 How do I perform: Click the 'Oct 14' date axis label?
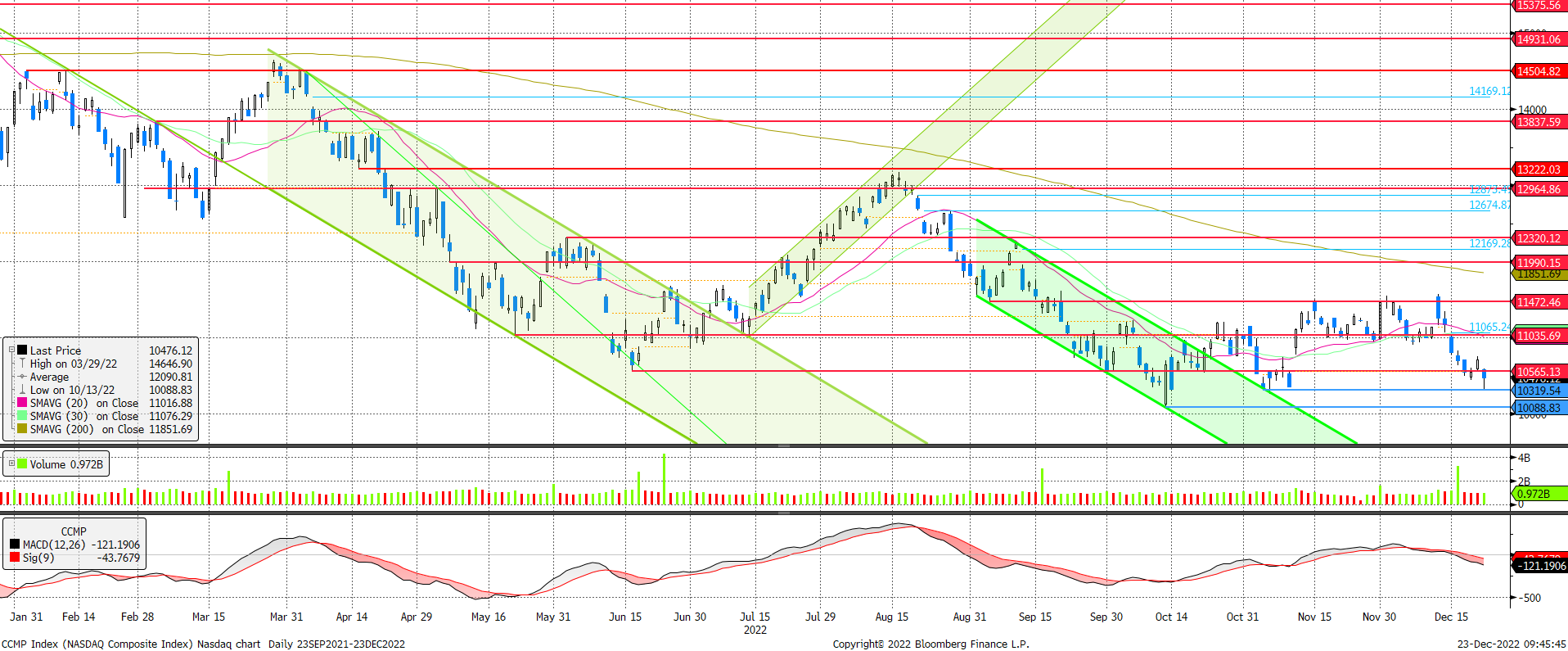click(x=1171, y=617)
